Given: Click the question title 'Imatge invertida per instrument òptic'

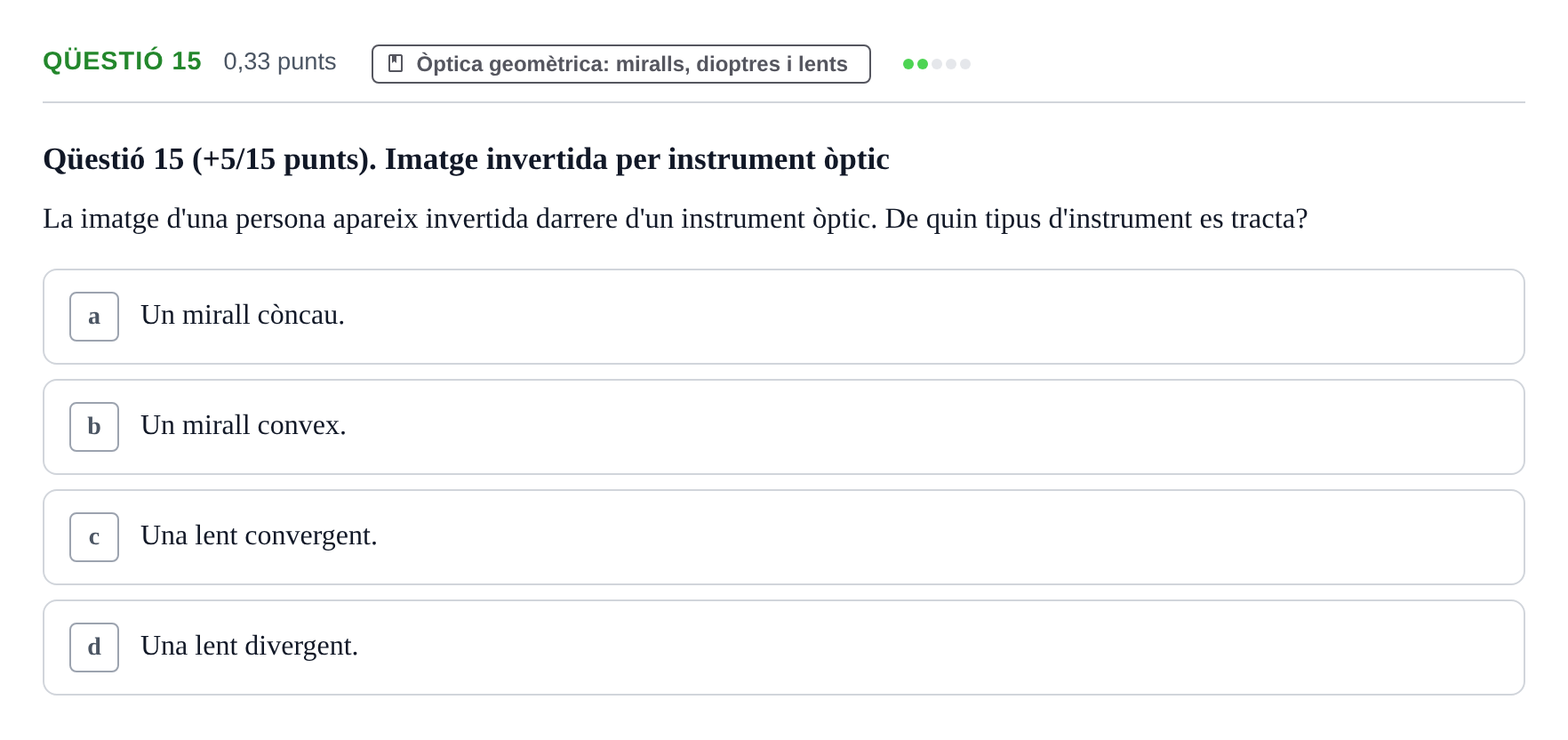Looking at the screenshot, I should [636, 159].
